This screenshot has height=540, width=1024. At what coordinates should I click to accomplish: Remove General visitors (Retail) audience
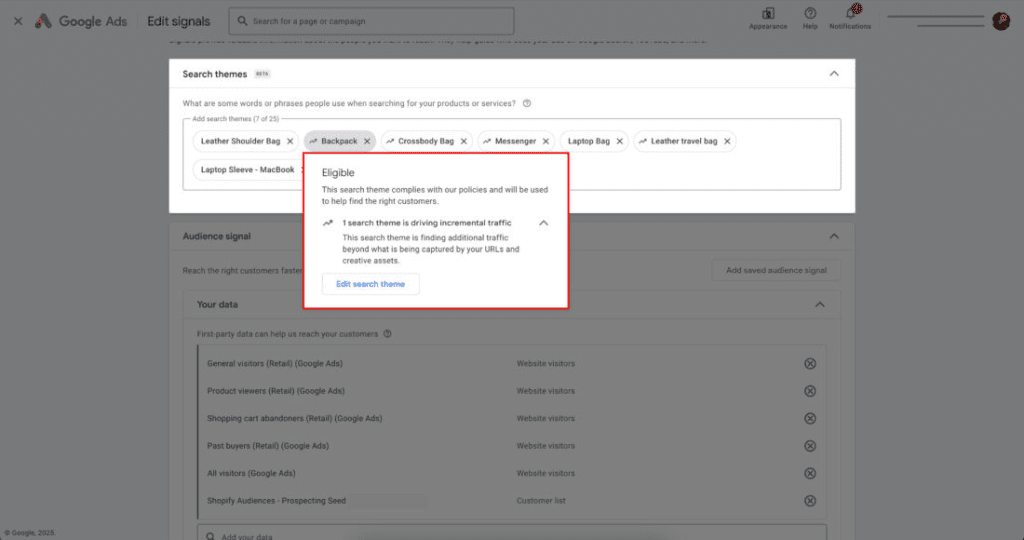pyautogui.click(x=810, y=364)
